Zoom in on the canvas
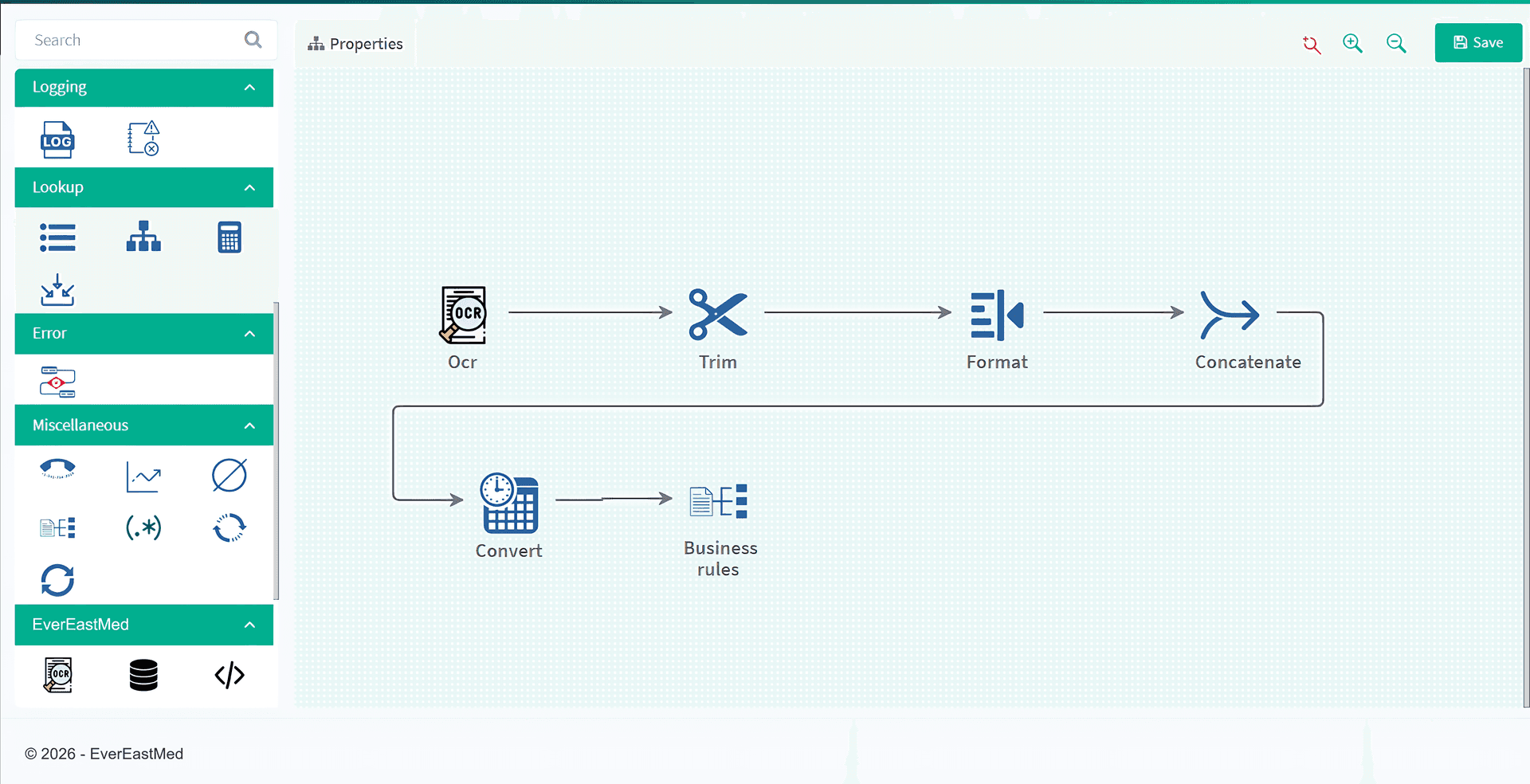 (1352, 44)
